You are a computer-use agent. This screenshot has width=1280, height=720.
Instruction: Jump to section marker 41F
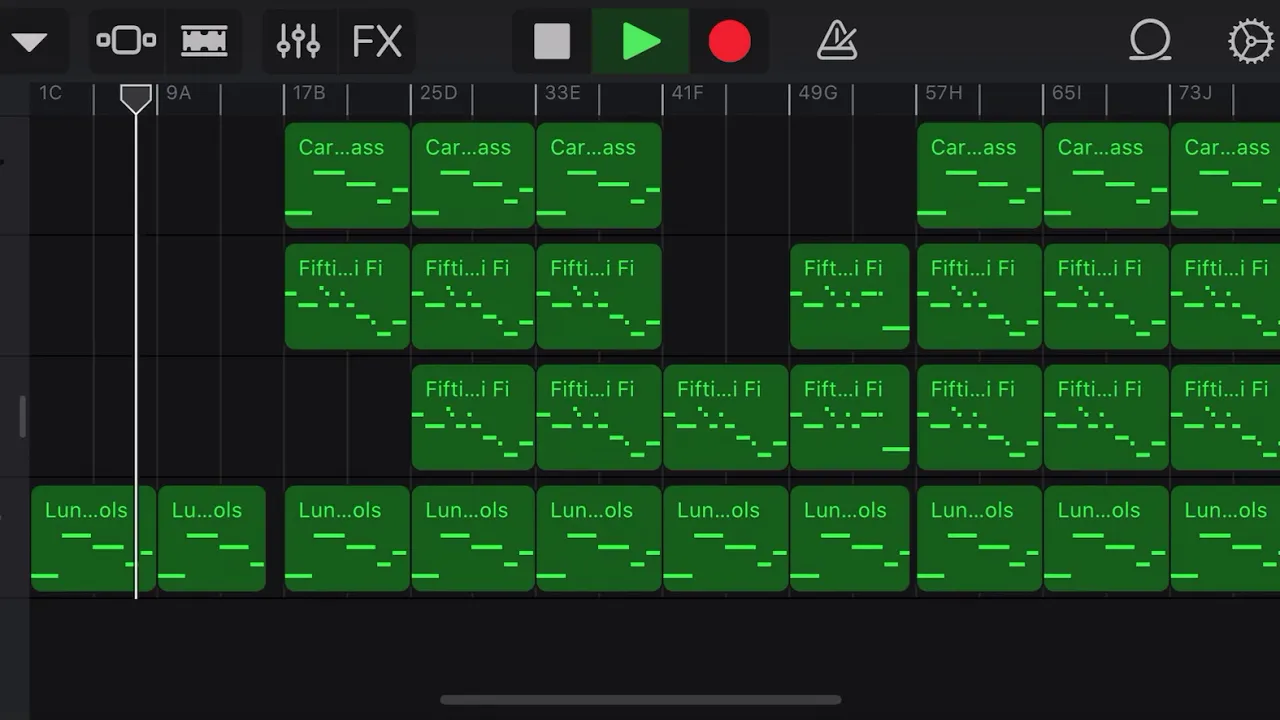pyautogui.click(x=687, y=93)
